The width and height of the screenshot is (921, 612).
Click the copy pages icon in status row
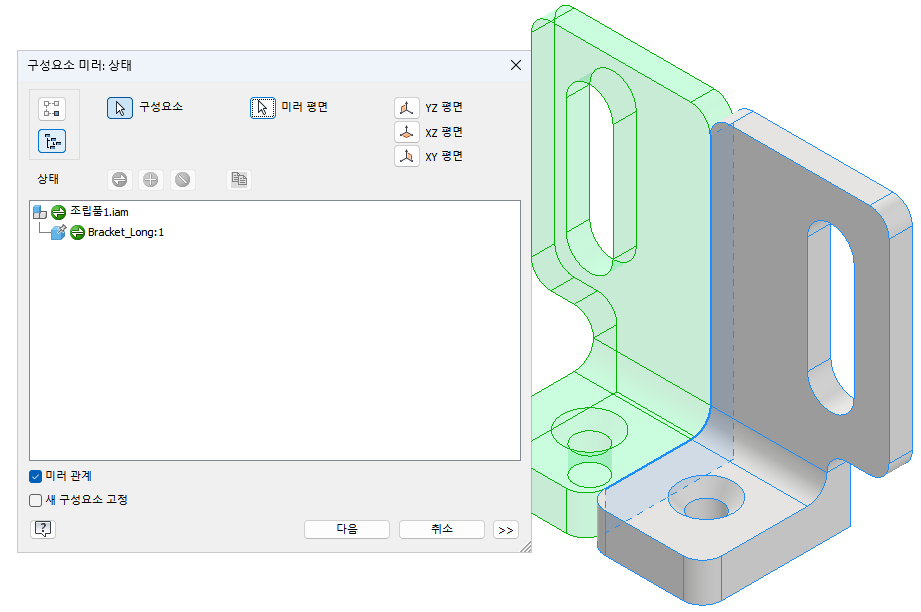point(239,180)
